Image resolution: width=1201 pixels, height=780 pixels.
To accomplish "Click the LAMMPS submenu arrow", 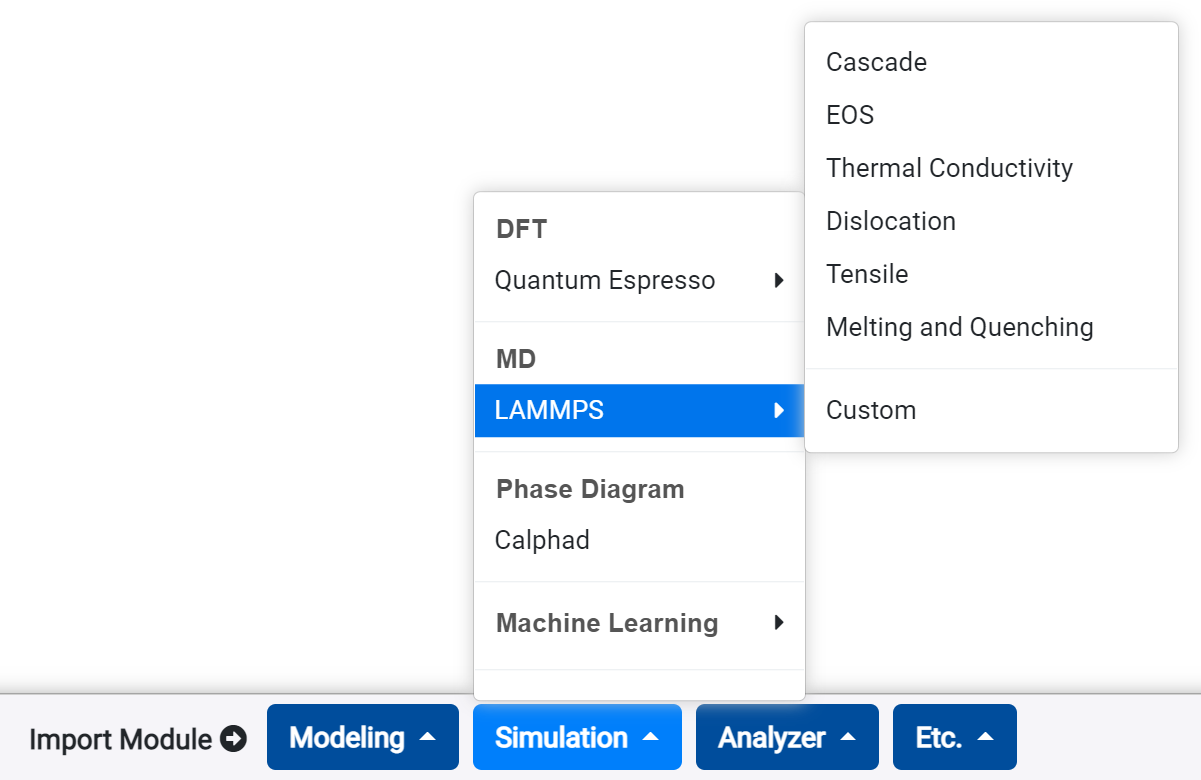I will (779, 410).
